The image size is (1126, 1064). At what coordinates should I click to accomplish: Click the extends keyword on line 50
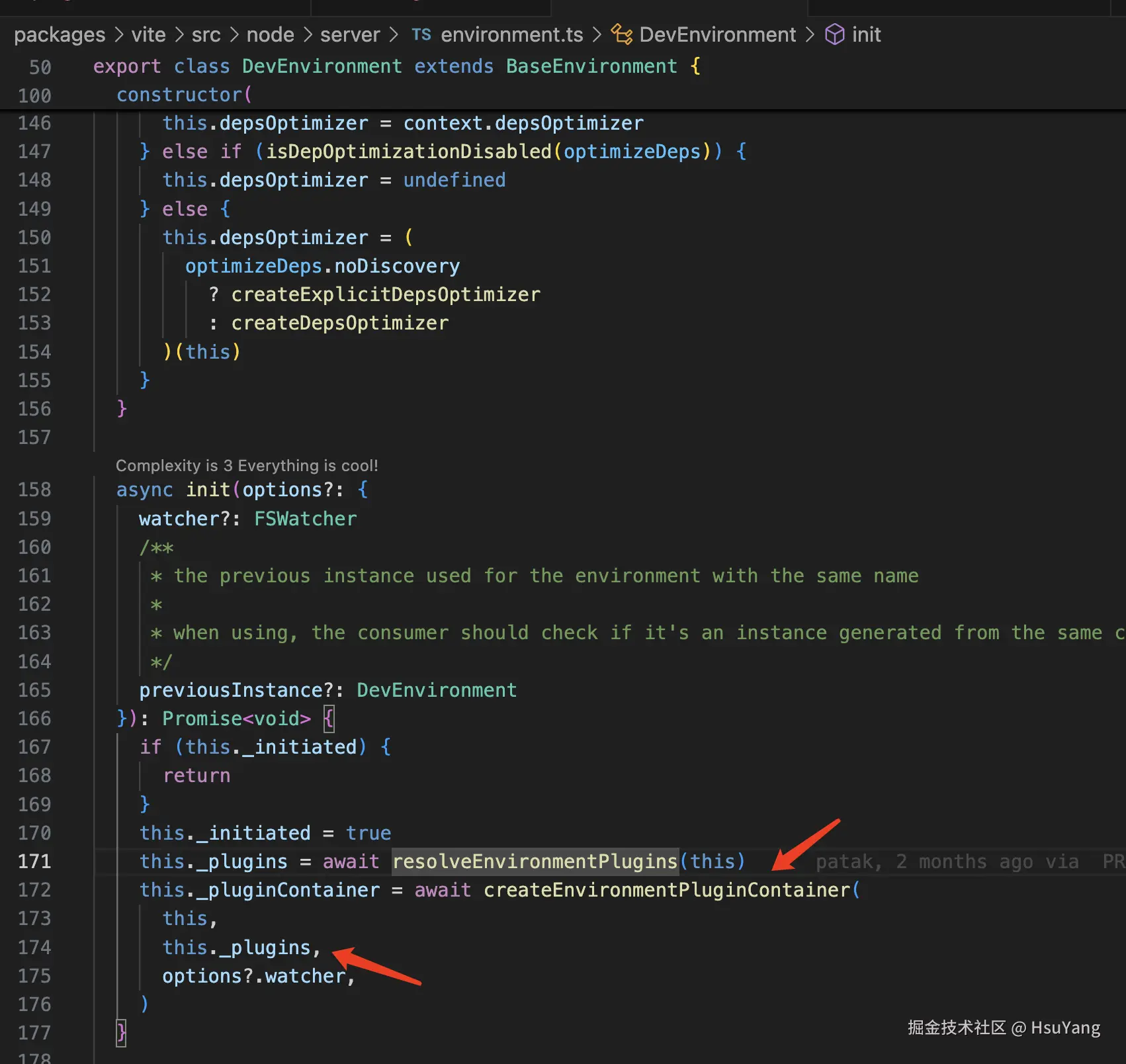click(x=454, y=66)
